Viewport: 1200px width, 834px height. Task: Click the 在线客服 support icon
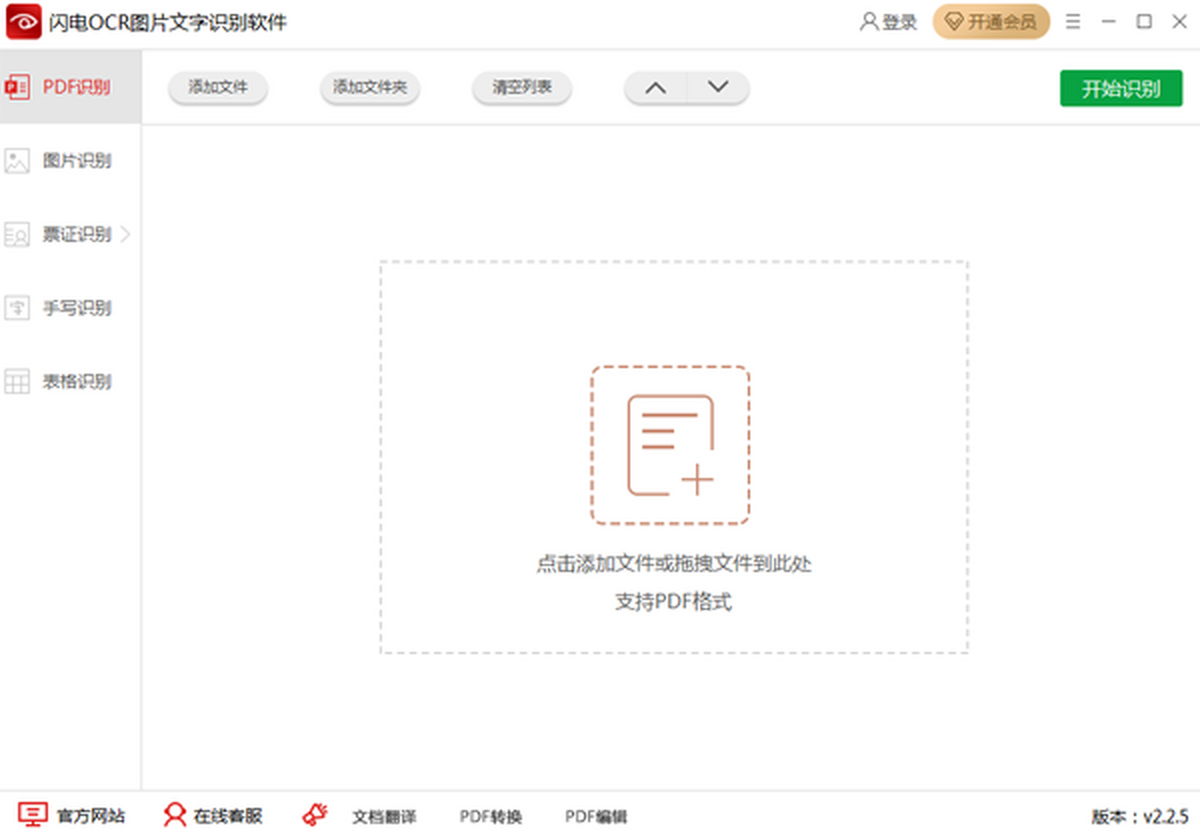(x=175, y=815)
